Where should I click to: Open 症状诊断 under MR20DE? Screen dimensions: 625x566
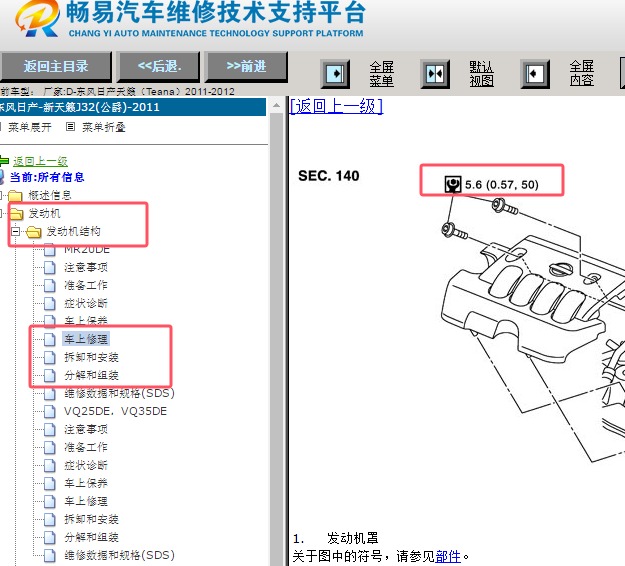coord(86,303)
